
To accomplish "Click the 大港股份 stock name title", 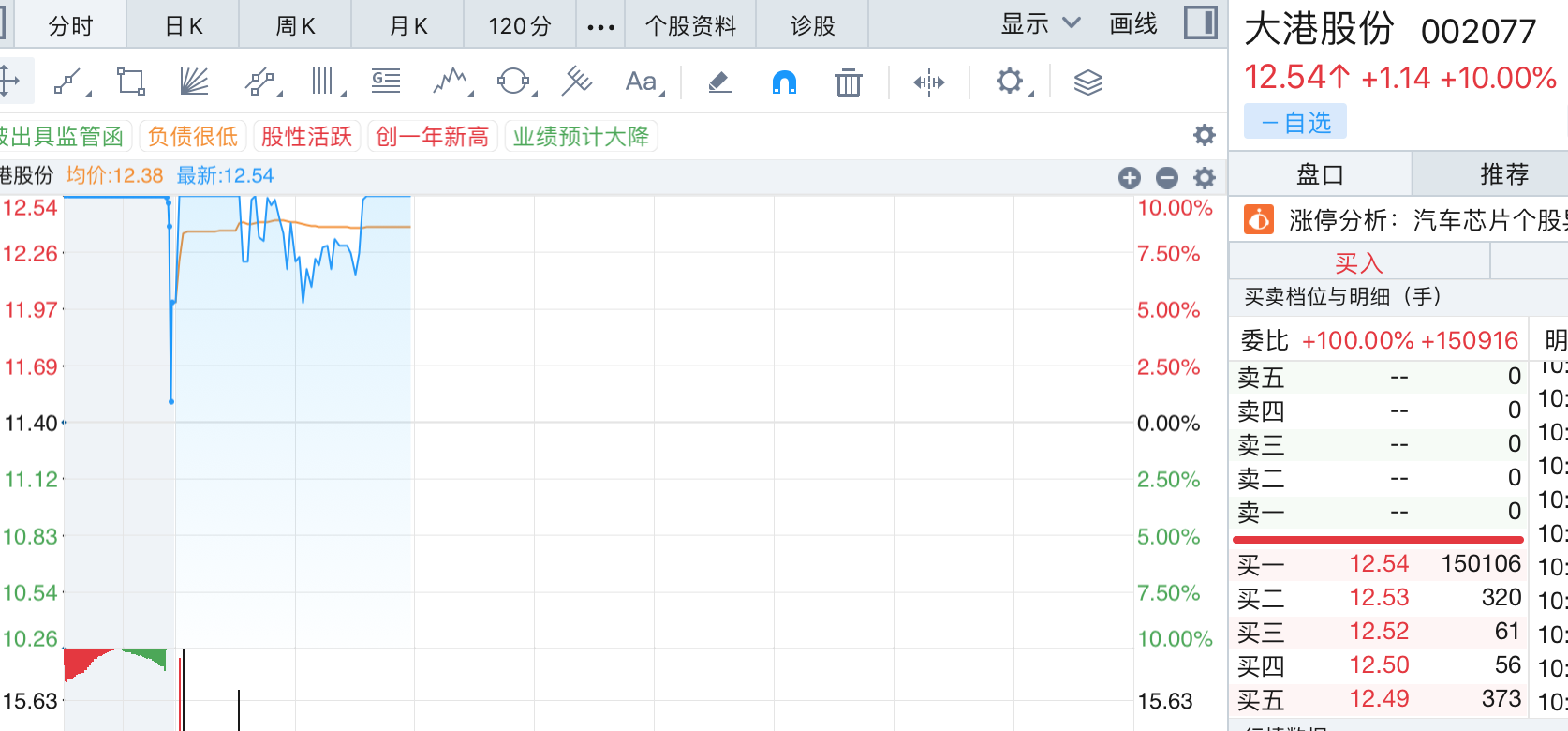I will pos(1319,29).
